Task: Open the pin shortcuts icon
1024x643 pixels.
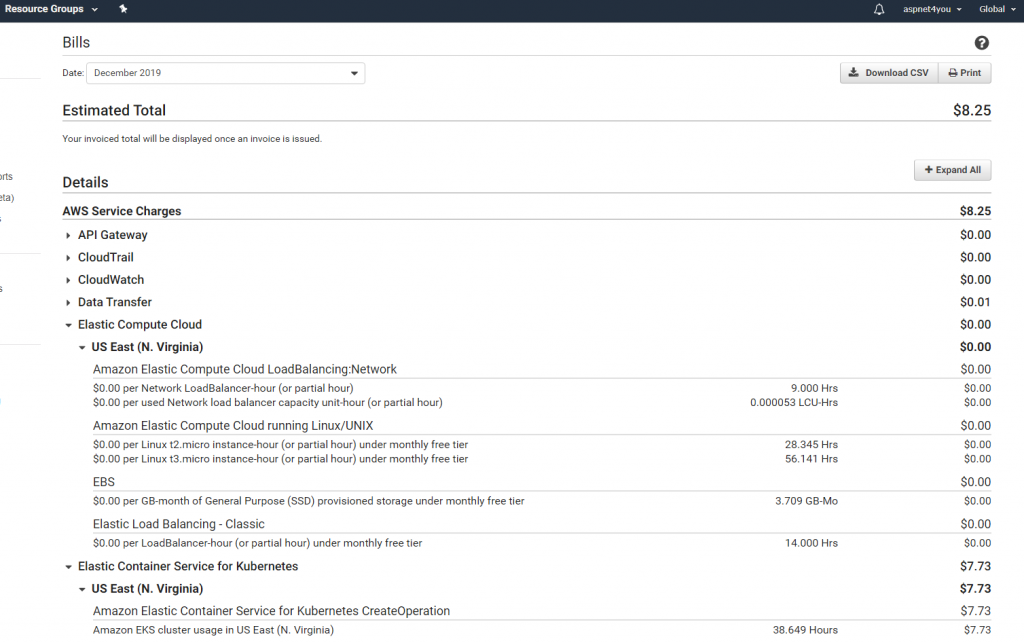Action: pyautogui.click(x=123, y=9)
